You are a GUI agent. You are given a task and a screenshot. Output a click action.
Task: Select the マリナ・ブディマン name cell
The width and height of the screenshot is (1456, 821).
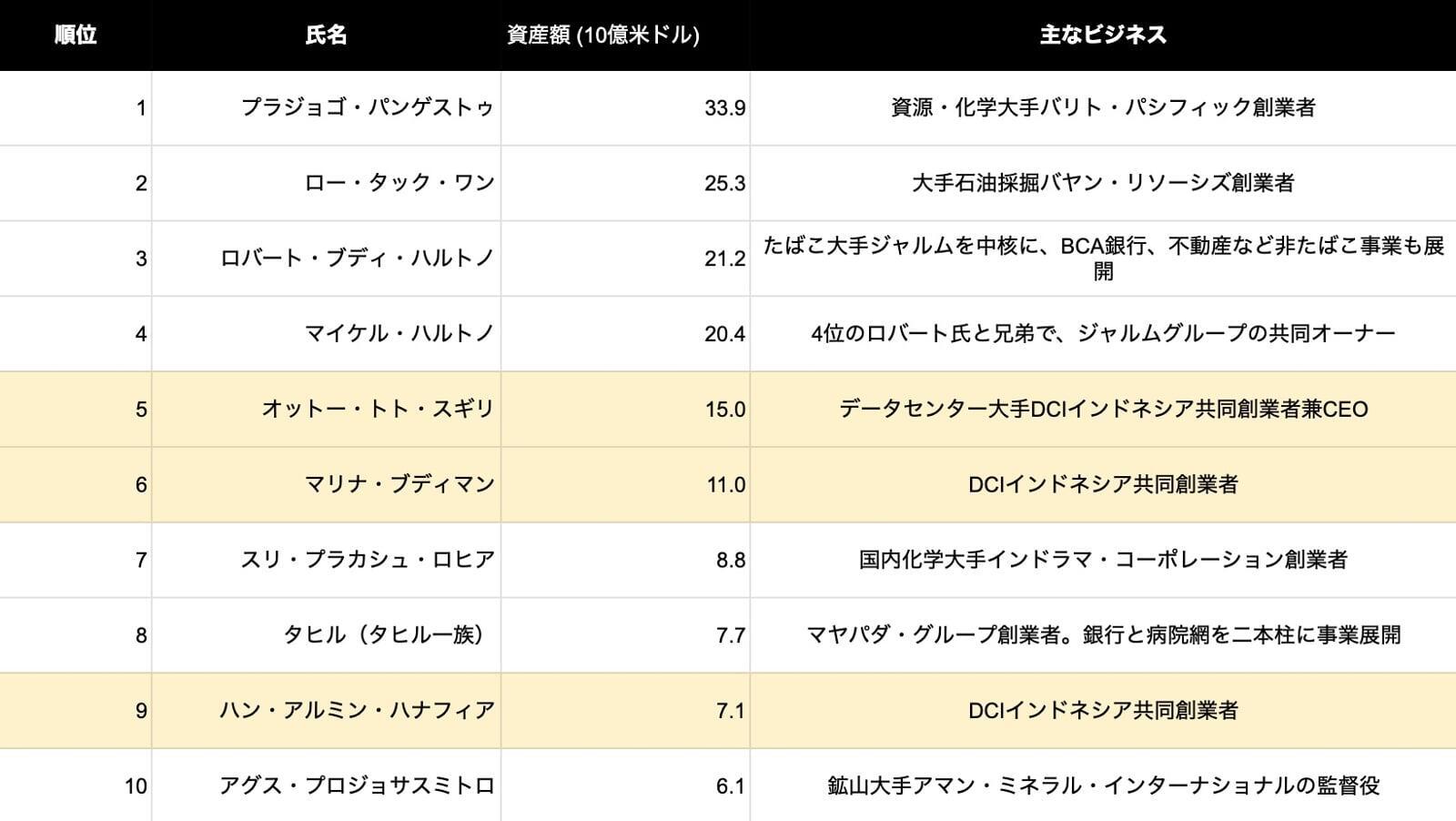click(399, 484)
